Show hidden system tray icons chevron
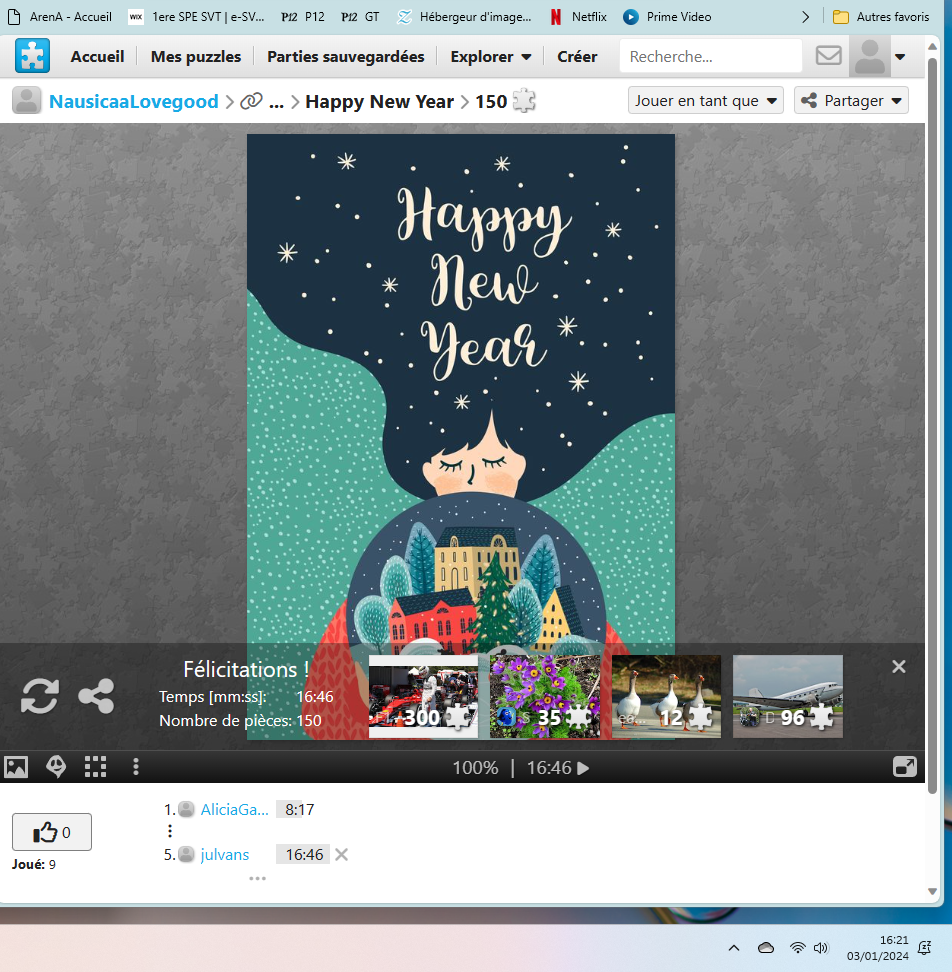 click(x=734, y=947)
